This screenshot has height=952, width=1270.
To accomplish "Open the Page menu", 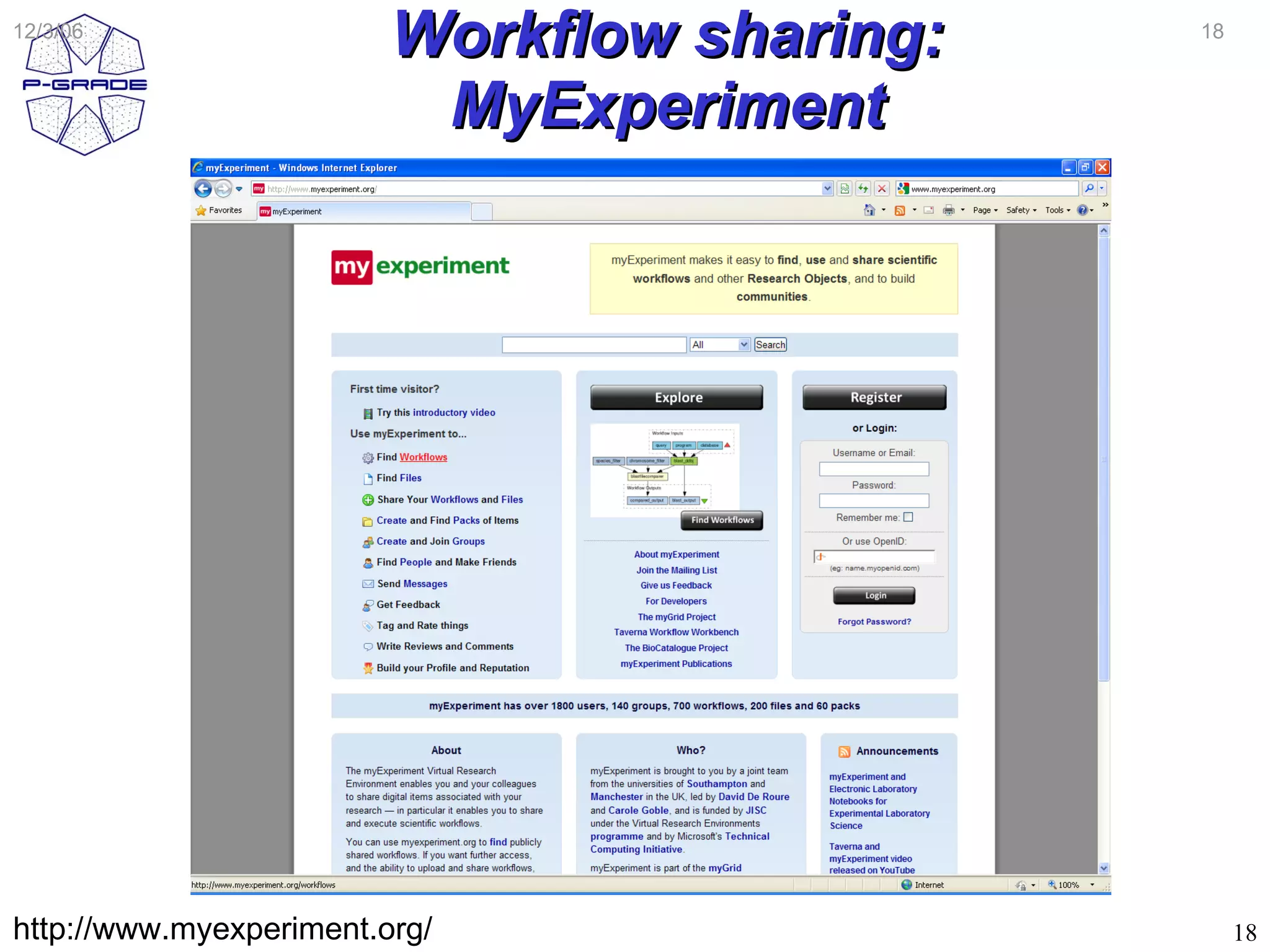I will 985,210.
